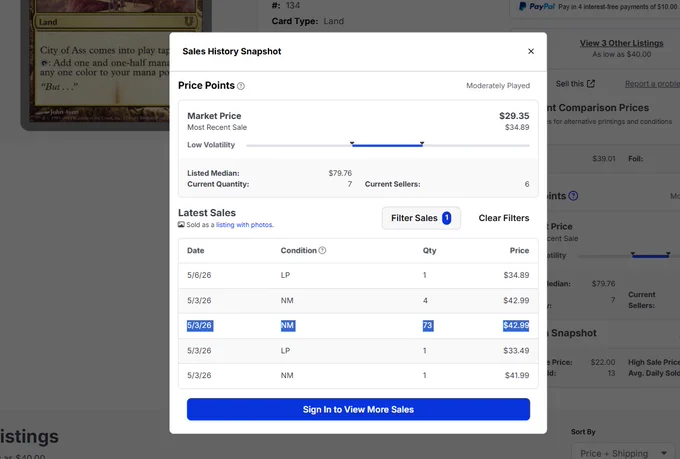Screen dimensions: 680x459
Task: Follow the 'listing with photos' link
Action: [x=245, y=225]
